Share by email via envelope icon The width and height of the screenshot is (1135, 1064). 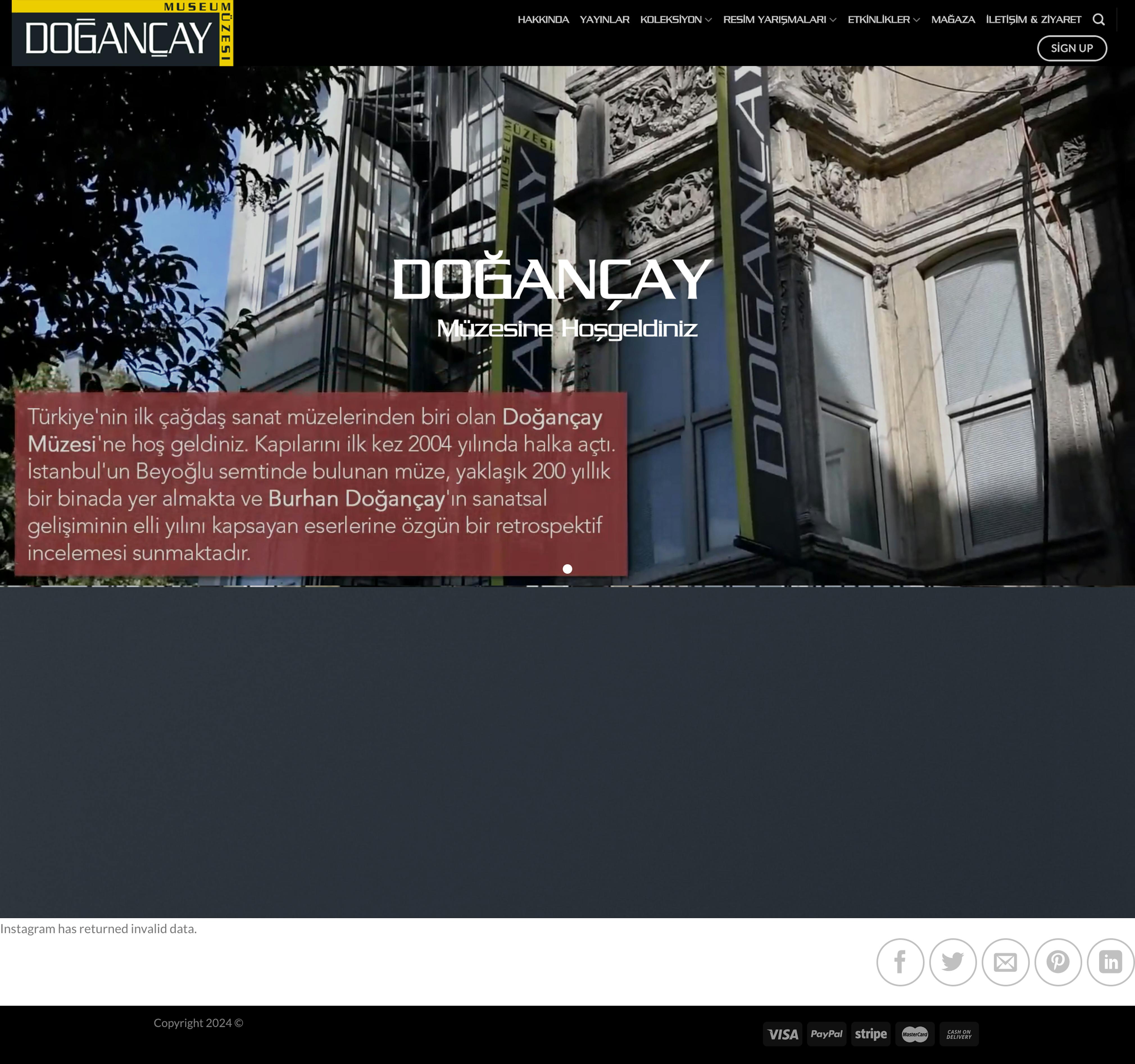[x=1005, y=962]
